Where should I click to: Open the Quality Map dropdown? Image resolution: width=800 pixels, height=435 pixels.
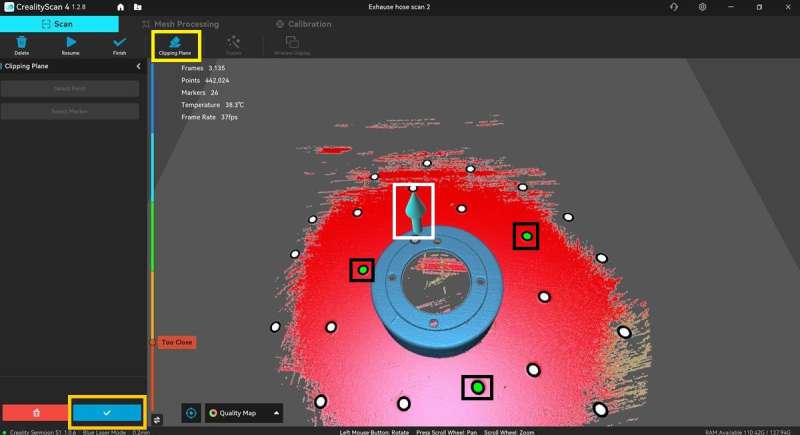point(243,412)
